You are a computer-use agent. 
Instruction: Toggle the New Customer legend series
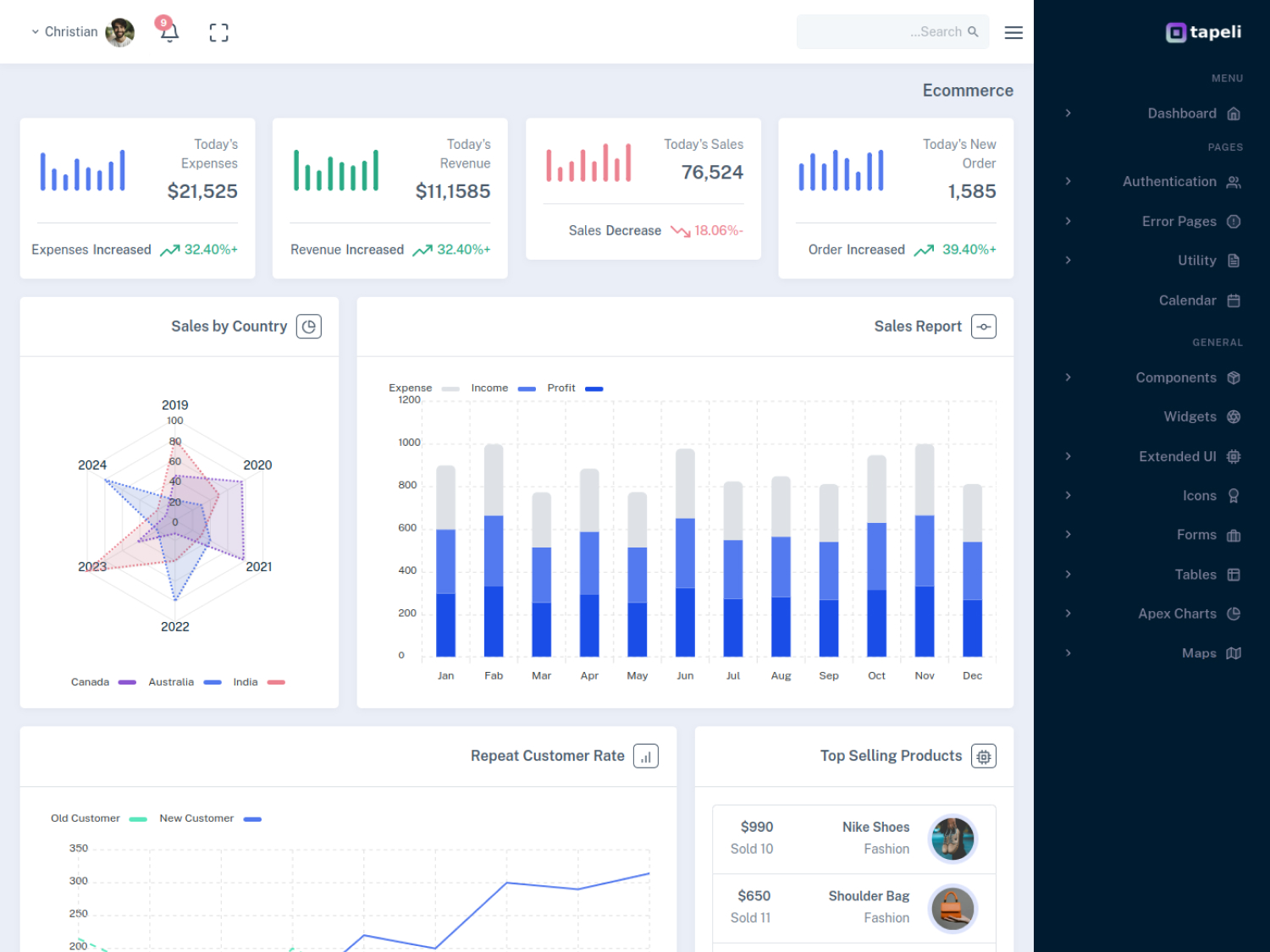point(210,818)
